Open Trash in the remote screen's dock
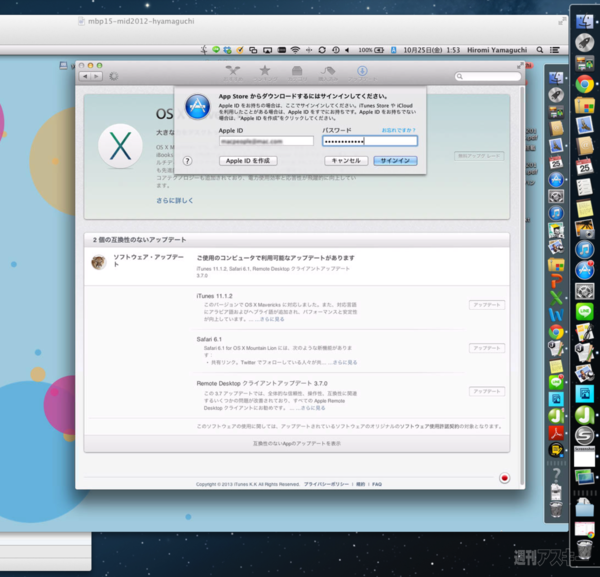Screen dimensions: 600x577 pos(556,510)
